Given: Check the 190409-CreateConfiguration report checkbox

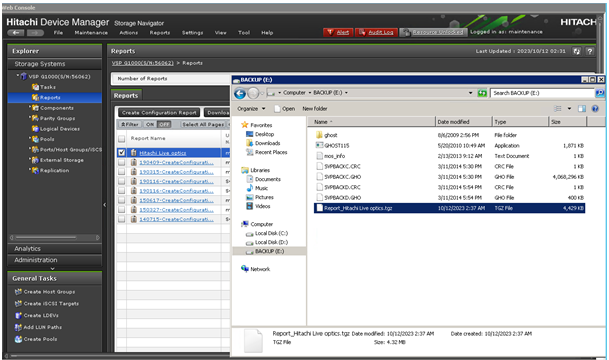Looking at the screenshot, I should 122,162.
